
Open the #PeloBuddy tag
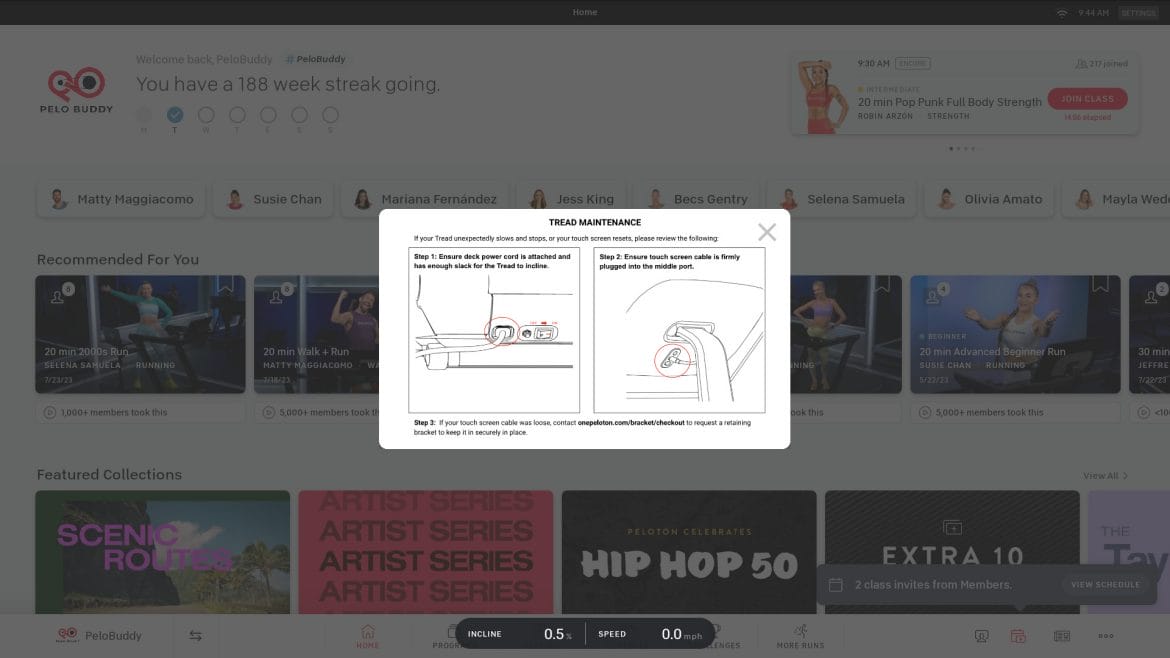316,59
